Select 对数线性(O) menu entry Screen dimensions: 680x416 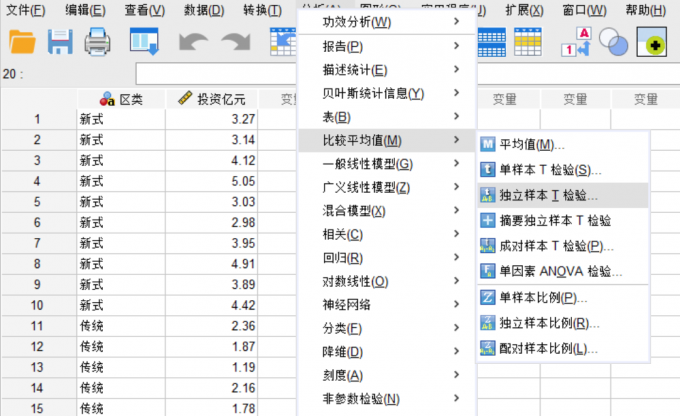(386, 281)
